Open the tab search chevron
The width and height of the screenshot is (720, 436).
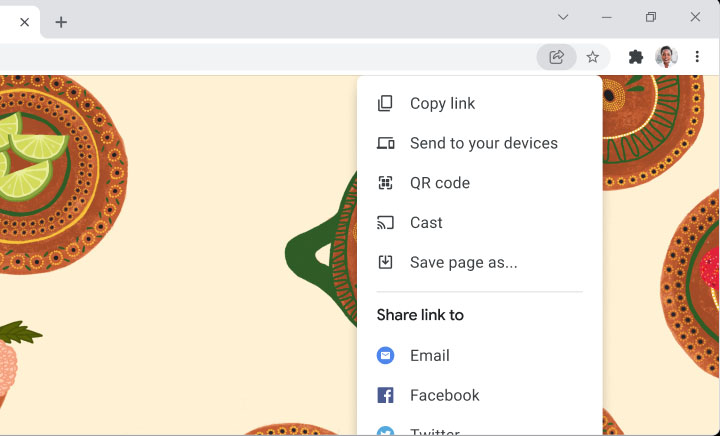[563, 17]
